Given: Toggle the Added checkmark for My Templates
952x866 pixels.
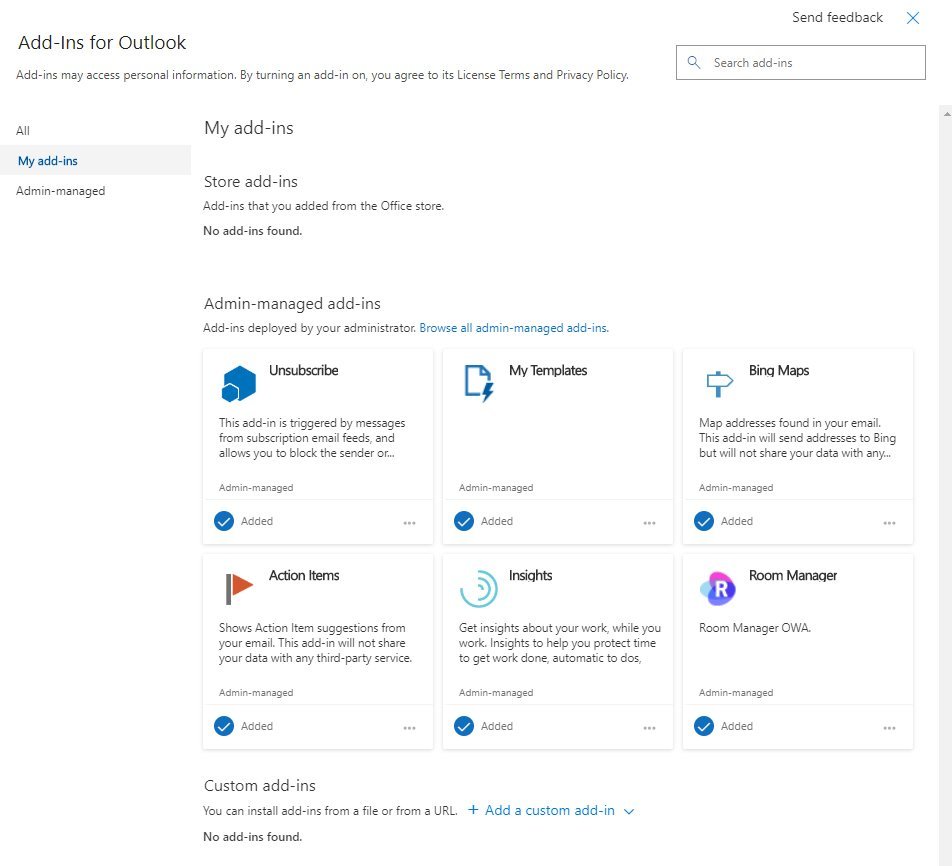Looking at the screenshot, I should coord(464,521).
